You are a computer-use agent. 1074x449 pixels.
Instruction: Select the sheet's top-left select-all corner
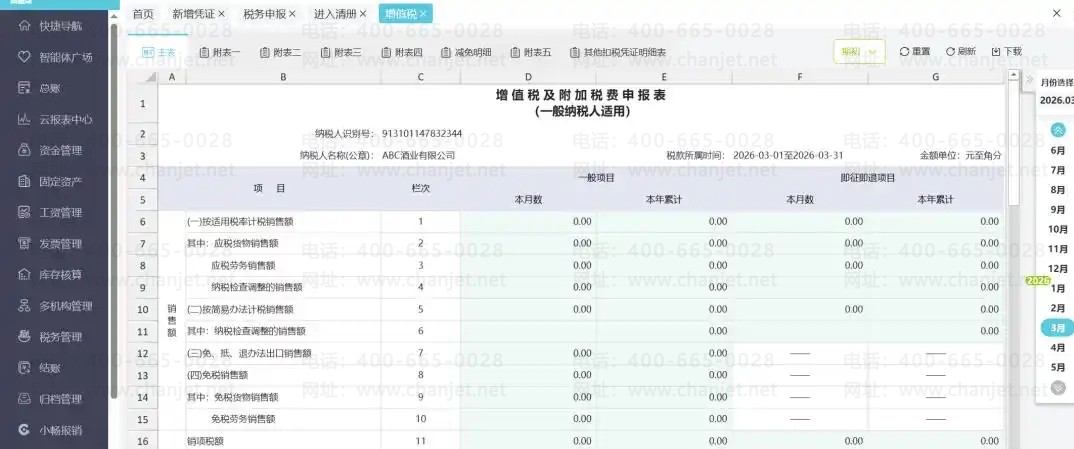click(142, 78)
